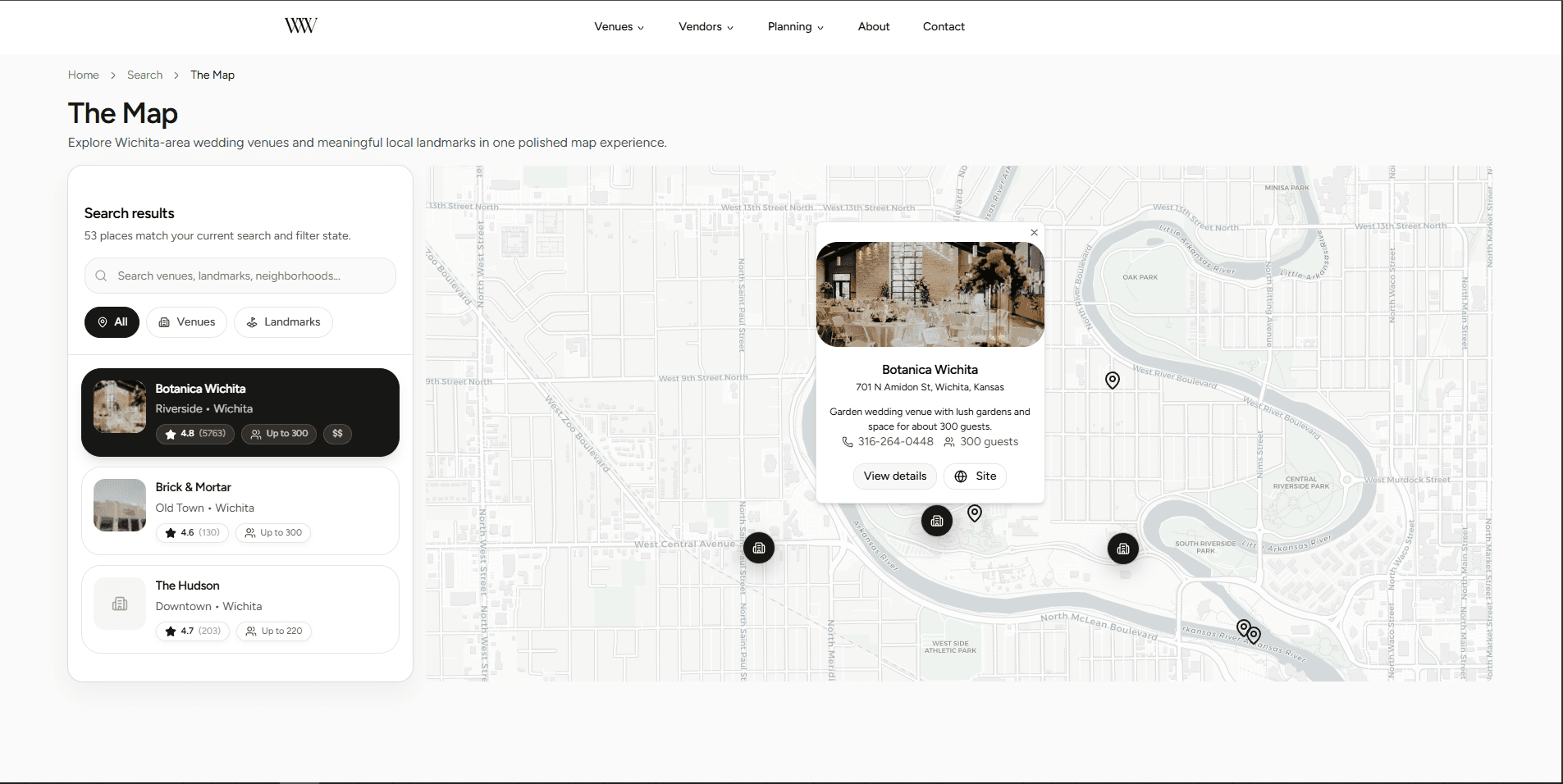Click The Hudson result card thumbnail

tap(119, 604)
